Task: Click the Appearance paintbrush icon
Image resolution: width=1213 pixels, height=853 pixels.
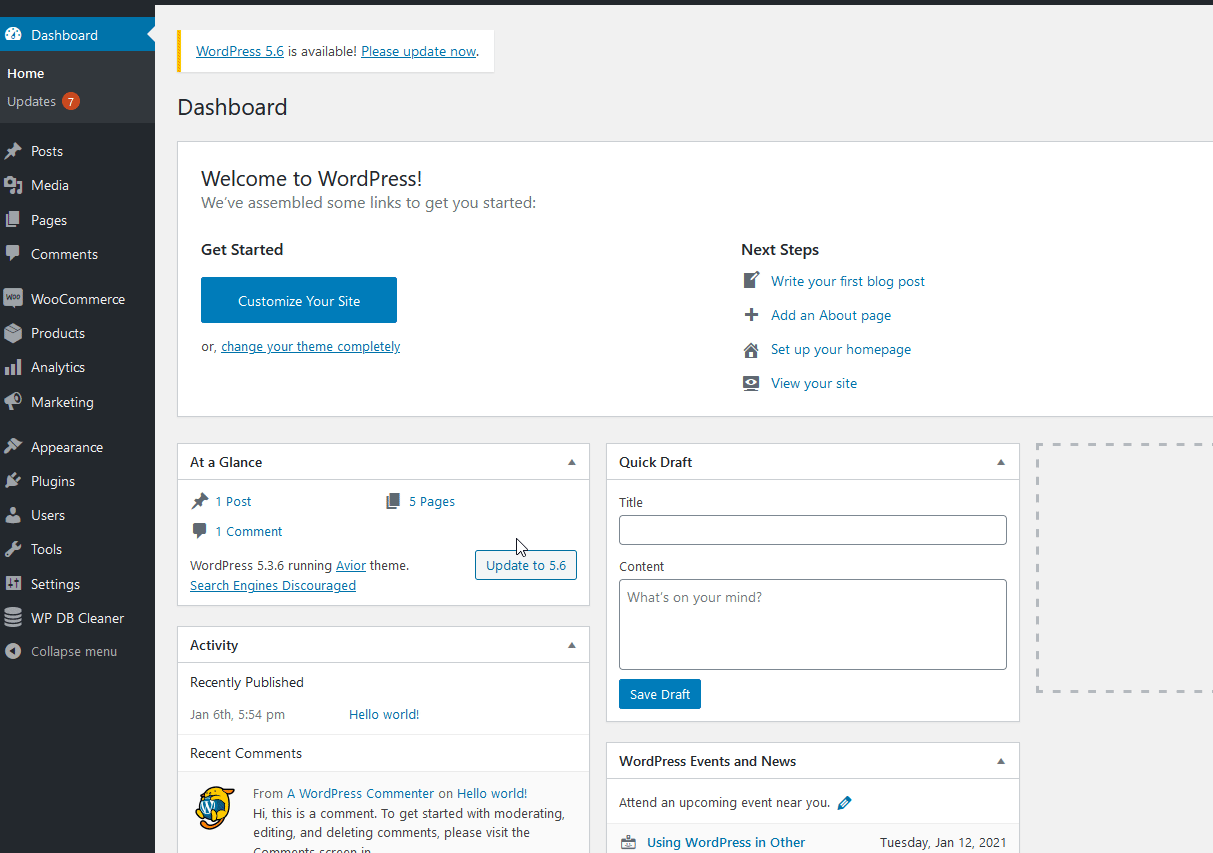Action: [13, 447]
